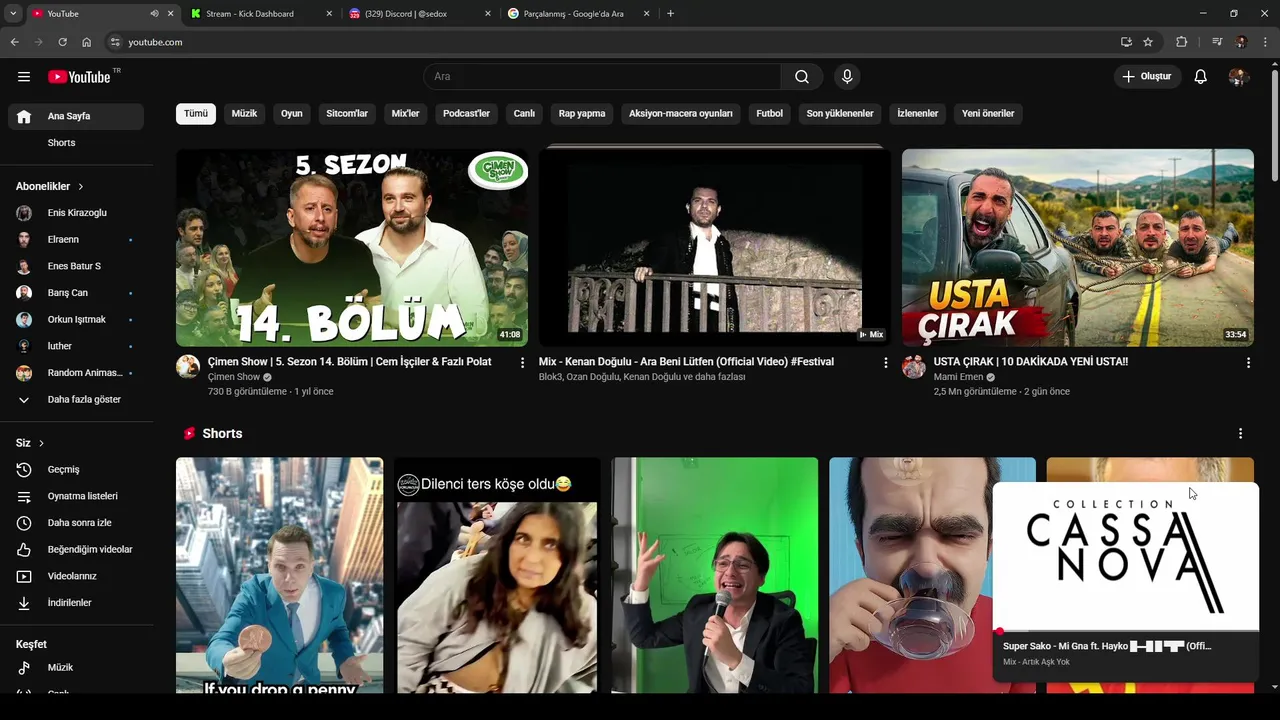This screenshot has height=720, width=1280.
Task: Open USTA ÇIRAK video title
Action: 1030,362
